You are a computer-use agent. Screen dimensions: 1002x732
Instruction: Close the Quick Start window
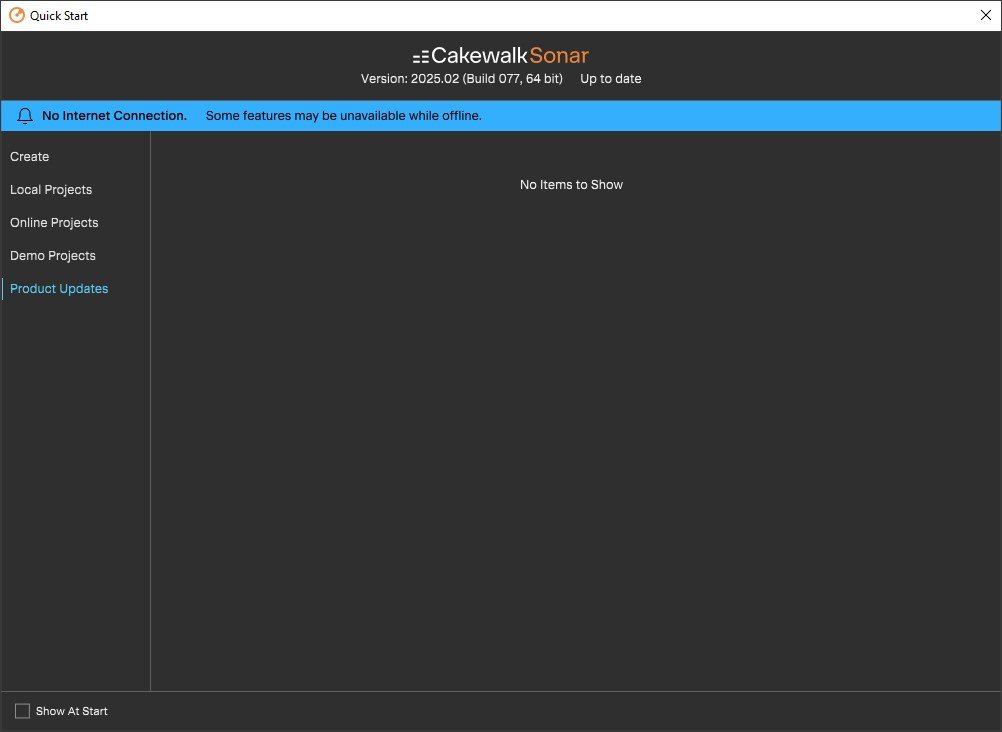985,15
